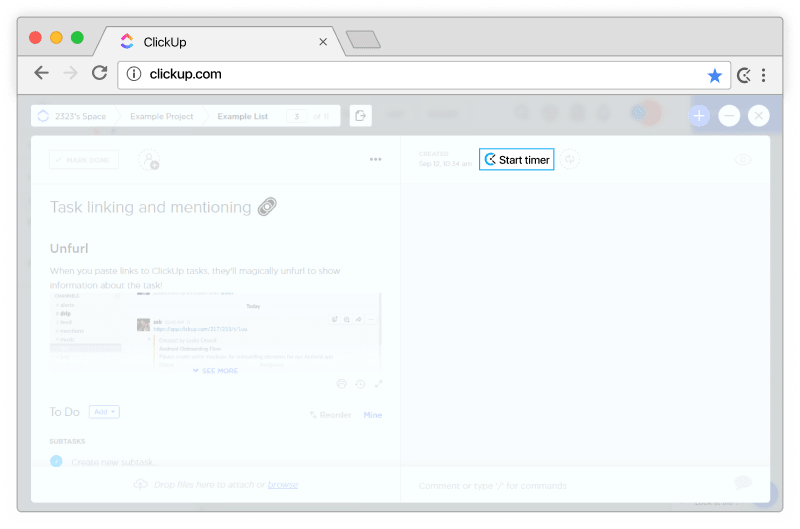Screen dimensions: 800x529
Task: Open the To Do Add dropdown
Action: pyautogui.click(x=104, y=412)
